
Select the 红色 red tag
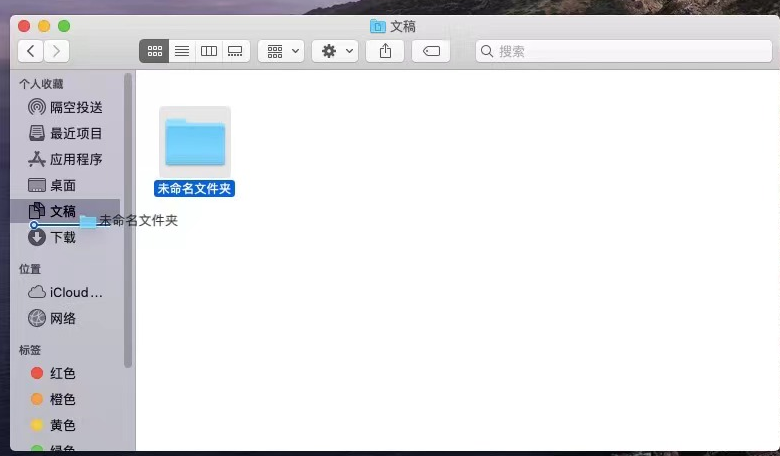[x=62, y=373]
